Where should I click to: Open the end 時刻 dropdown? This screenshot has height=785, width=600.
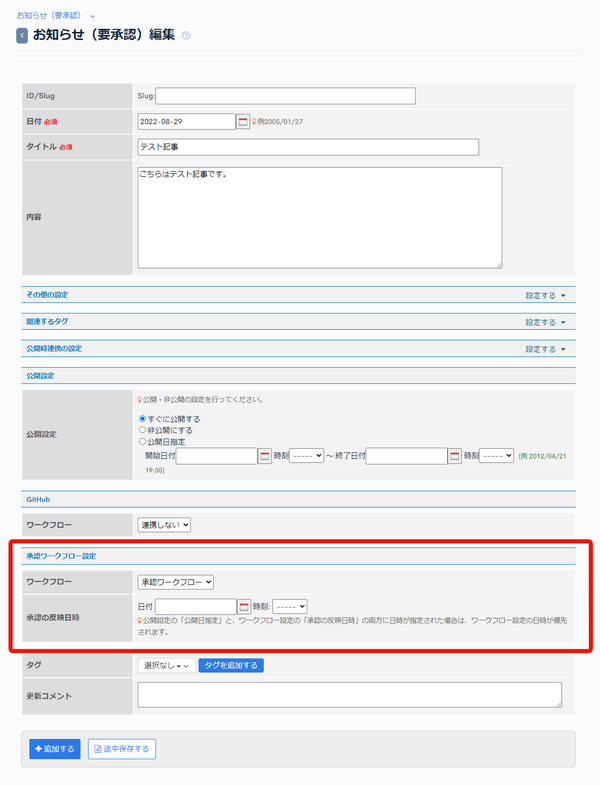496,456
